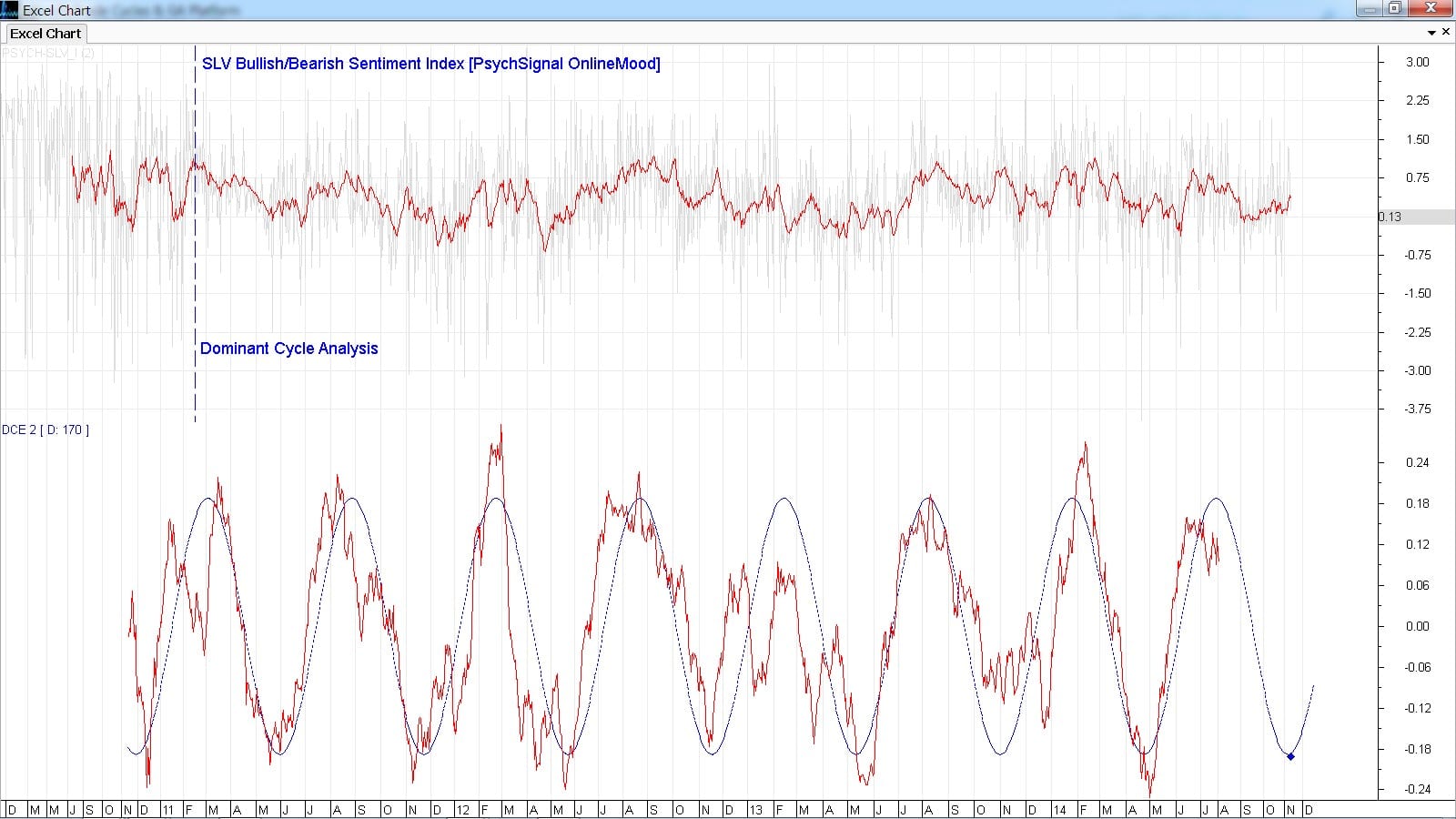This screenshot has width=1456, height=819.
Task: Click the application icon in the title bar
Action: 9,10
